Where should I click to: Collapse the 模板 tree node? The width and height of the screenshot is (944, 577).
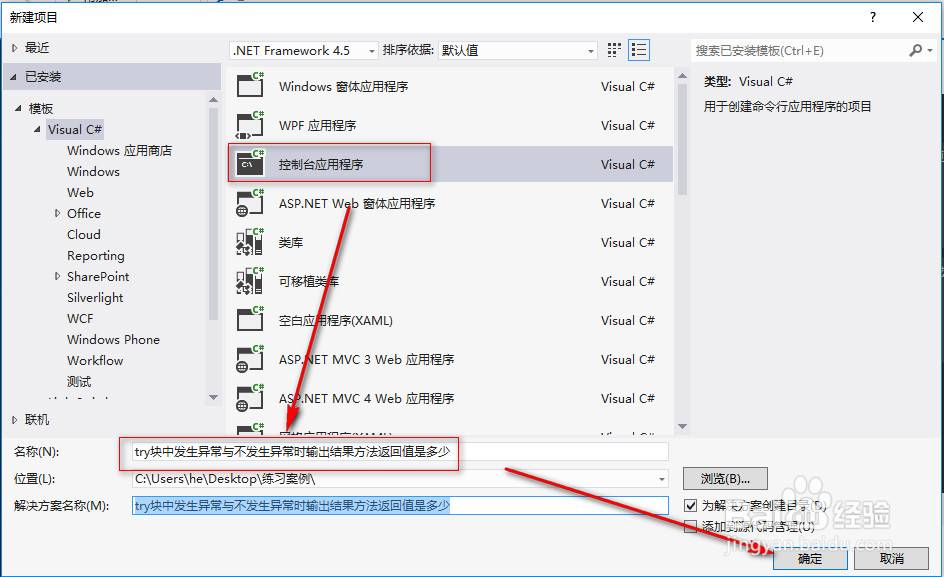coord(18,108)
